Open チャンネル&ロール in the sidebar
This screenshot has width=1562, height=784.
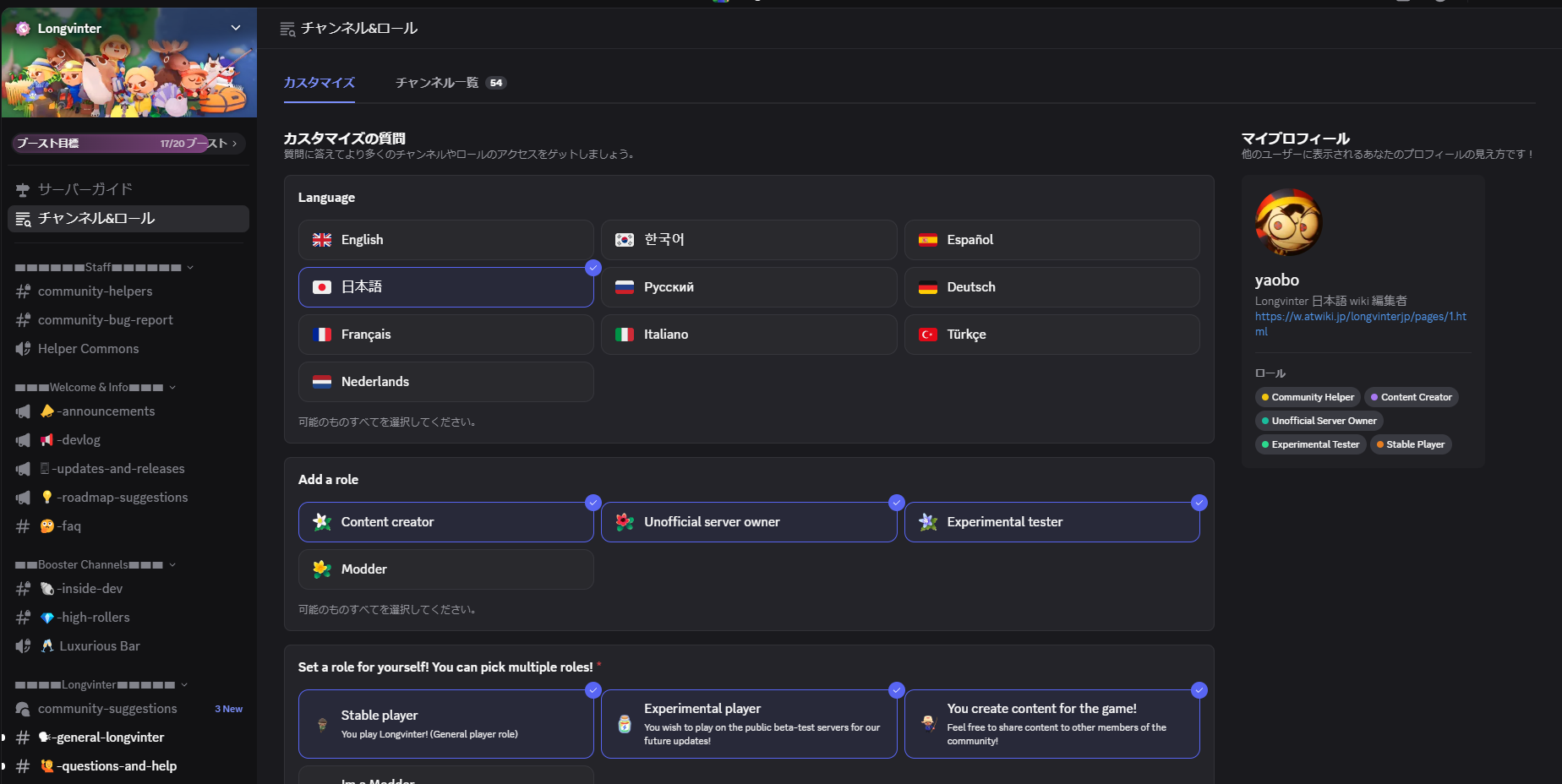[x=128, y=219]
